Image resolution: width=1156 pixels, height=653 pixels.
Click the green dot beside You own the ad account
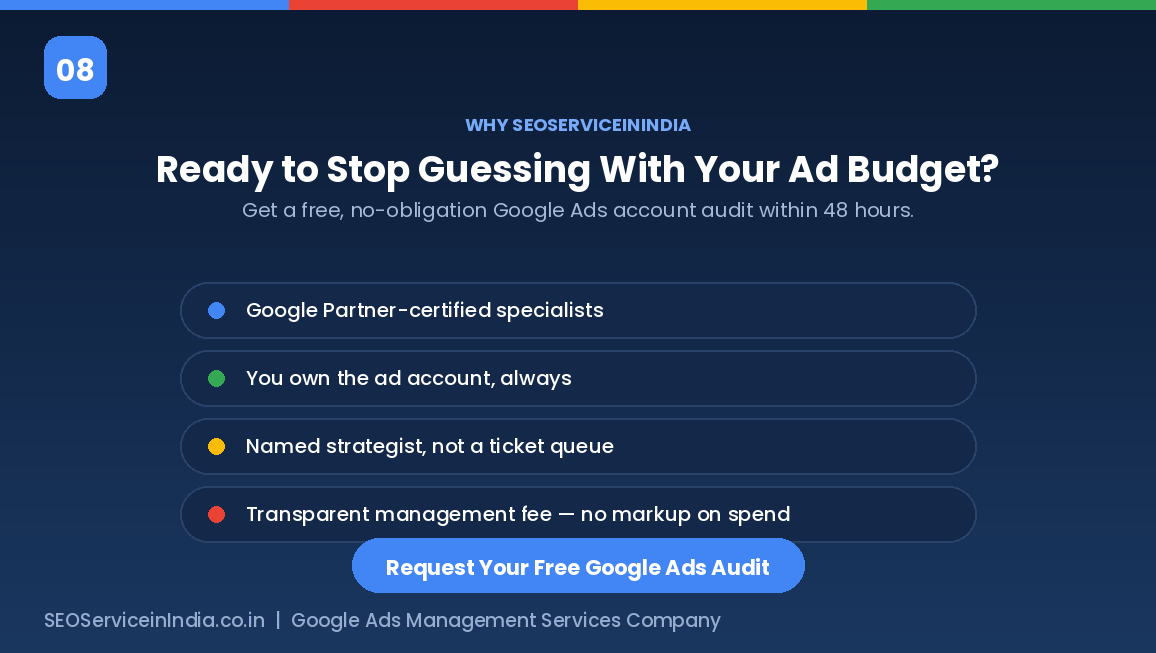tap(216, 378)
